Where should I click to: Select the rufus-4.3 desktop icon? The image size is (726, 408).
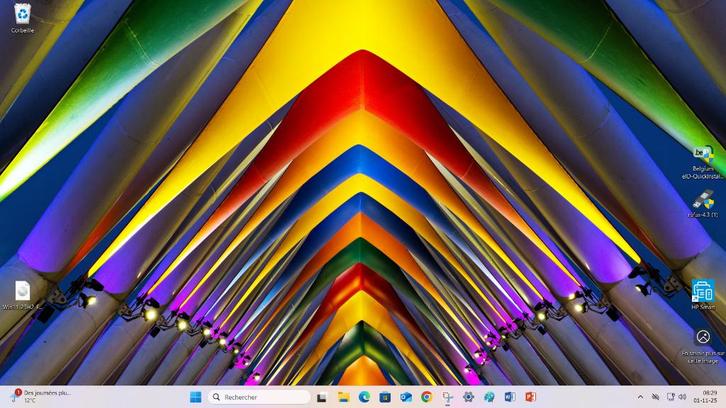coord(703,200)
